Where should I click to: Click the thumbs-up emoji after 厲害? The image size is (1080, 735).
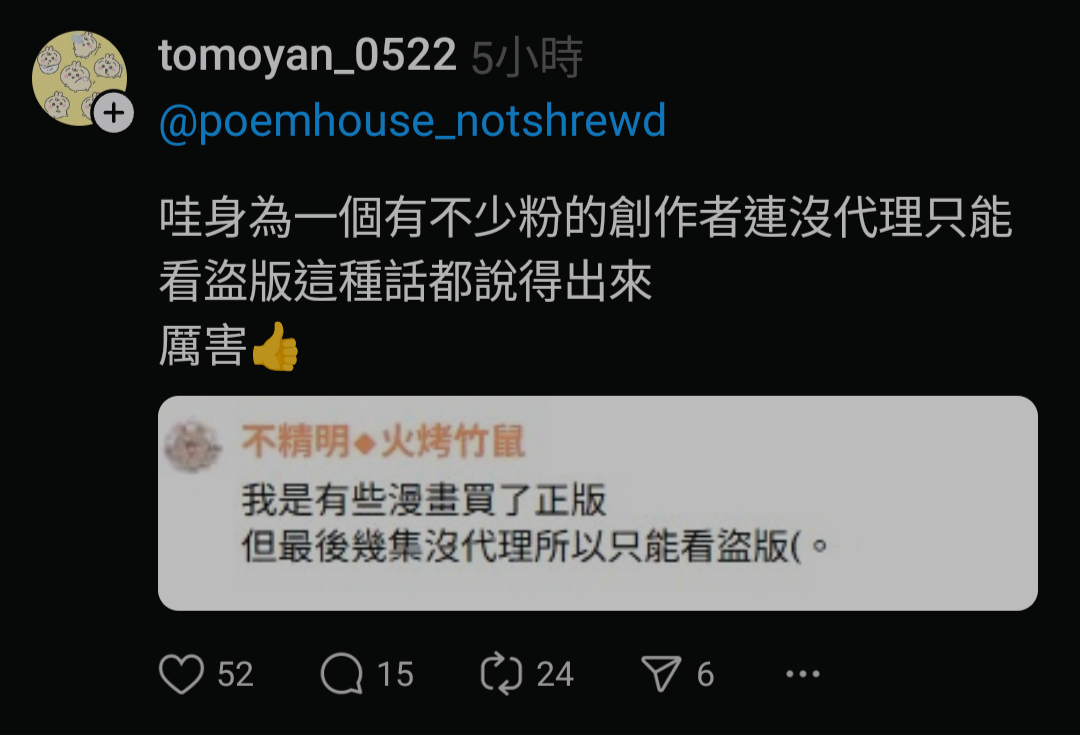coord(275,346)
